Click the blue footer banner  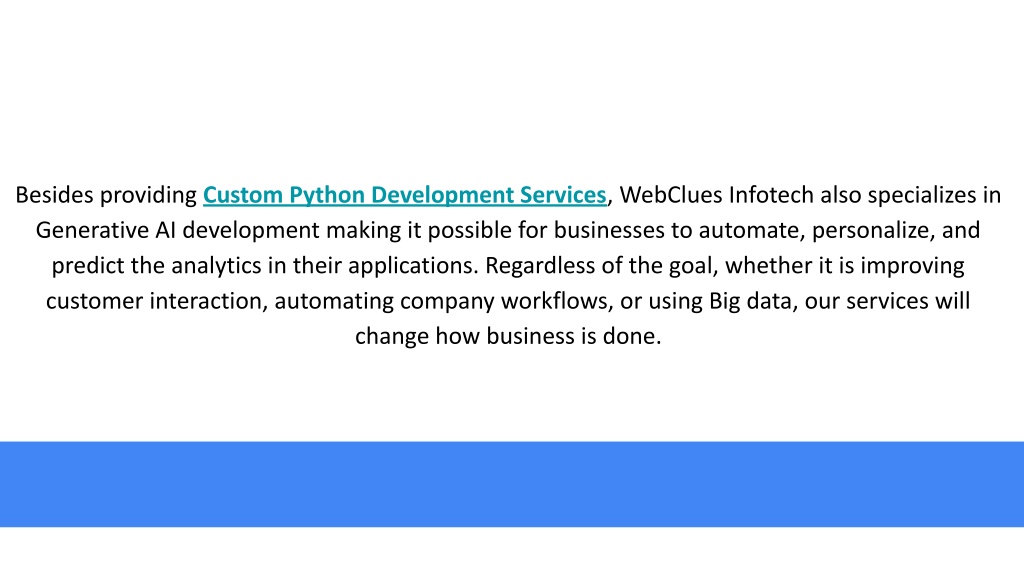(x=512, y=484)
